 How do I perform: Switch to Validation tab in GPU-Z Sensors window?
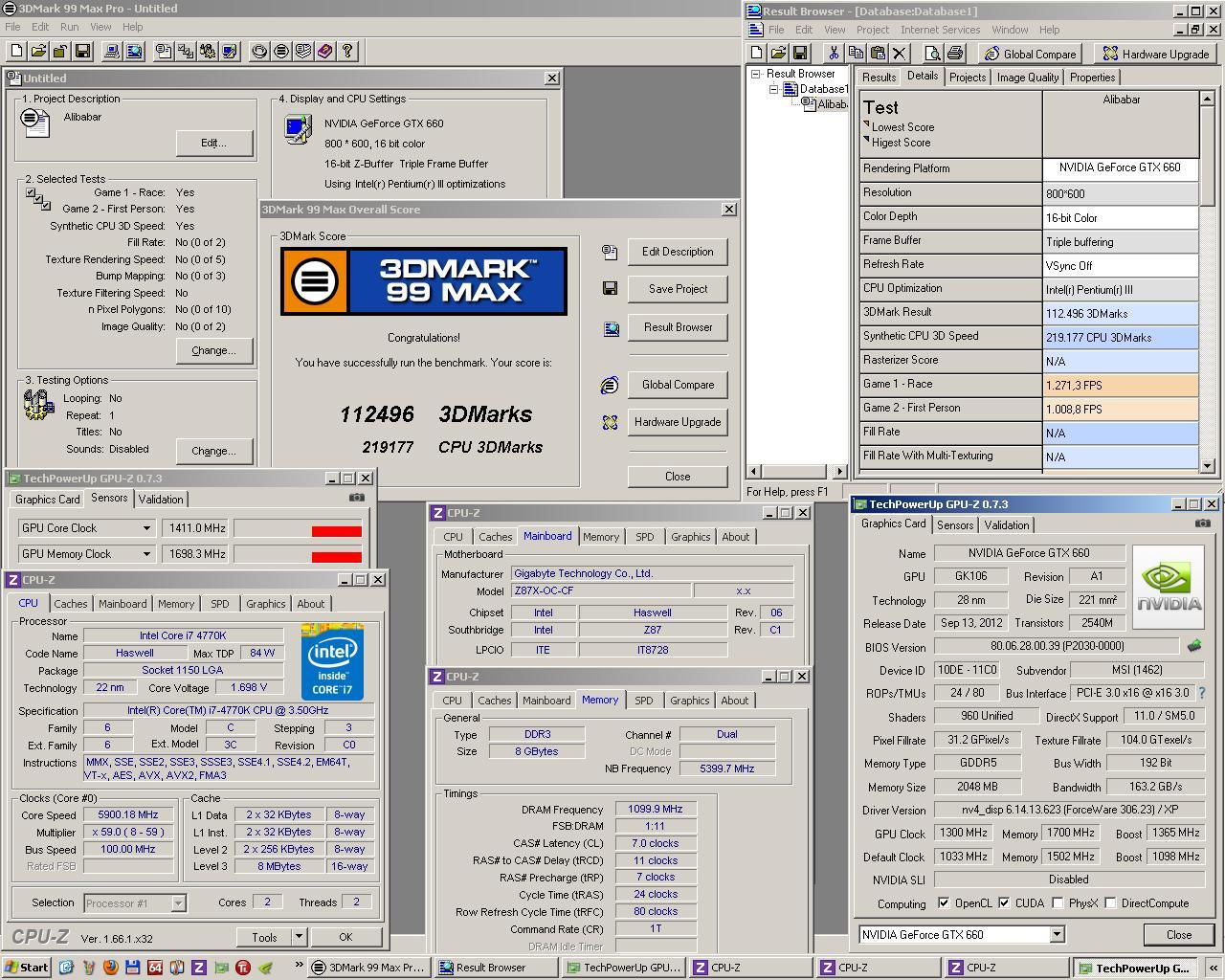click(161, 500)
